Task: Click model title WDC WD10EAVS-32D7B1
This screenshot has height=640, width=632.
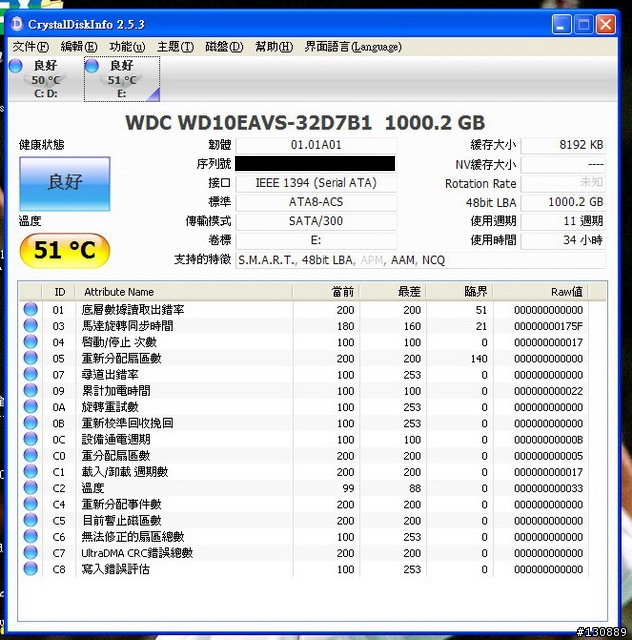Action: click(x=248, y=122)
